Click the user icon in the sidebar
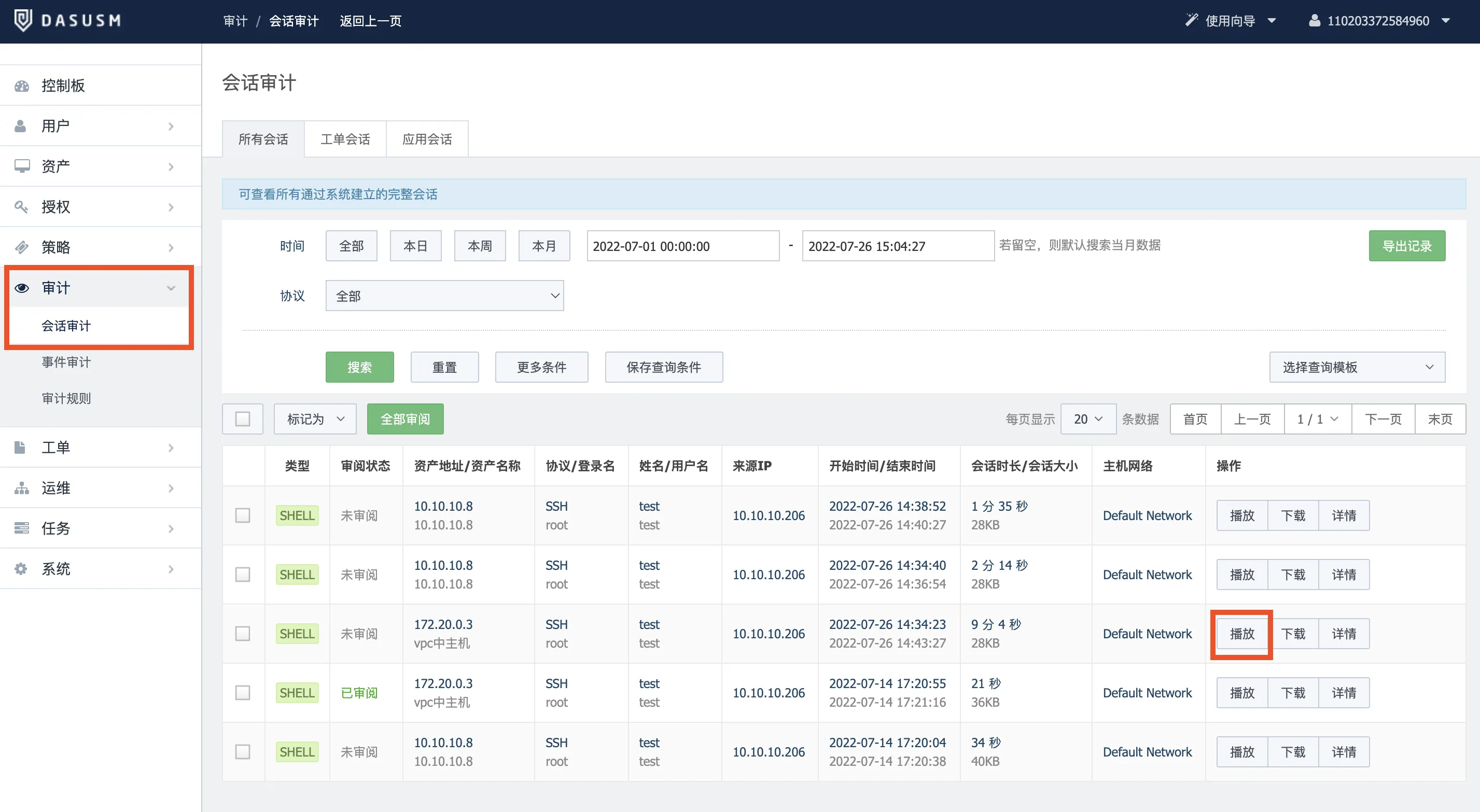This screenshot has width=1480, height=812. [21, 126]
